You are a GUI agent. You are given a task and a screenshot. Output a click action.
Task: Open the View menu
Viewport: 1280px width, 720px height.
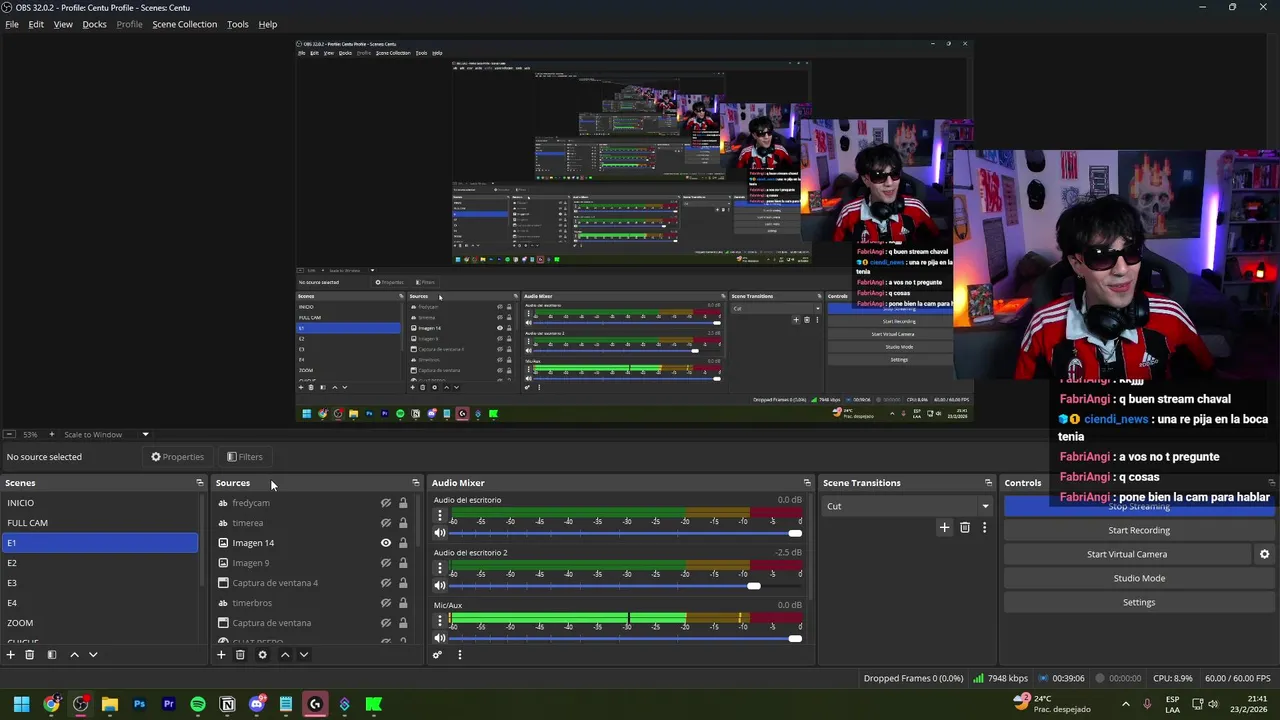pos(63,24)
